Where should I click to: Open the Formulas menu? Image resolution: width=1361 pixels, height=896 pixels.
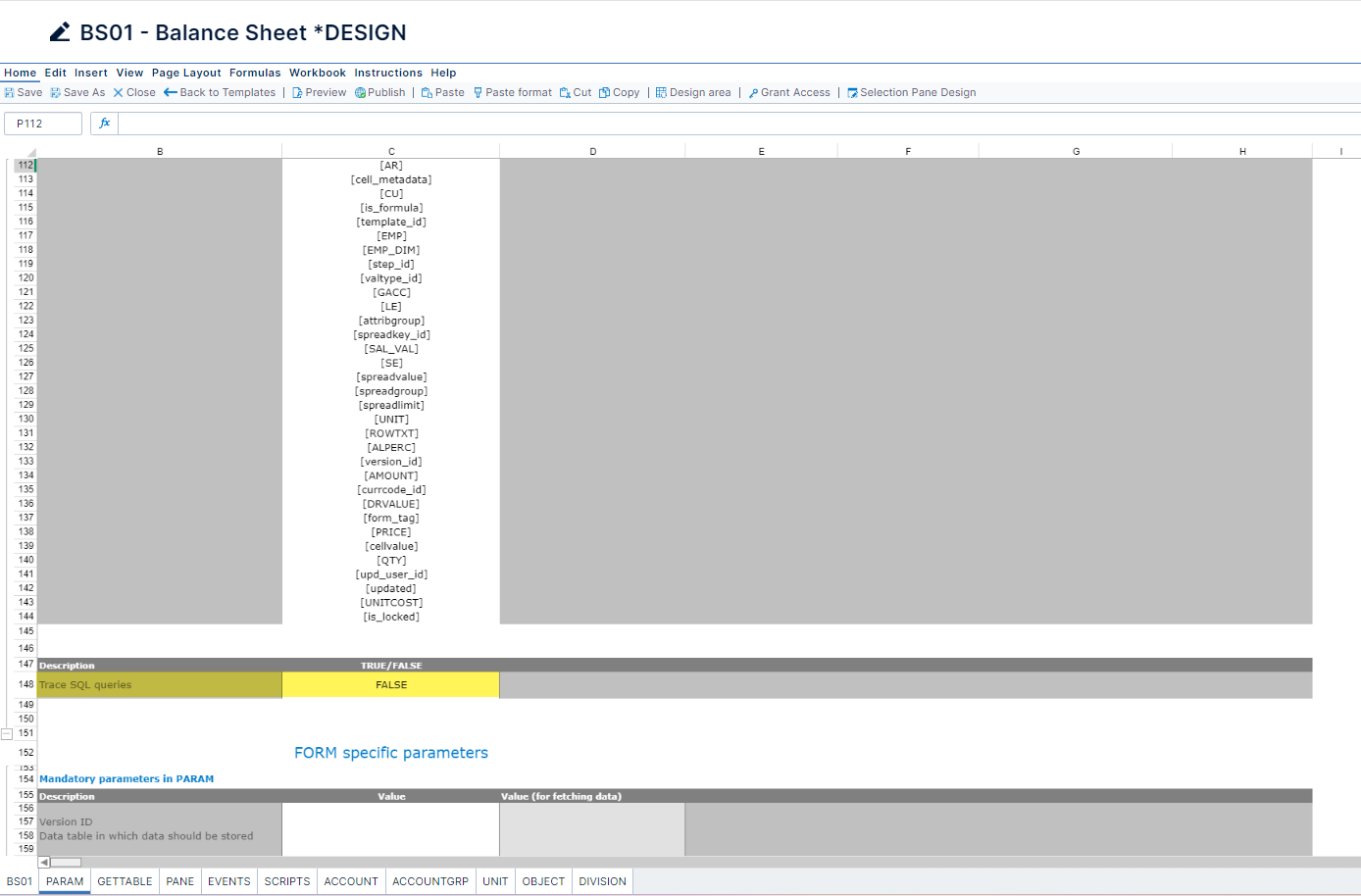coord(255,72)
